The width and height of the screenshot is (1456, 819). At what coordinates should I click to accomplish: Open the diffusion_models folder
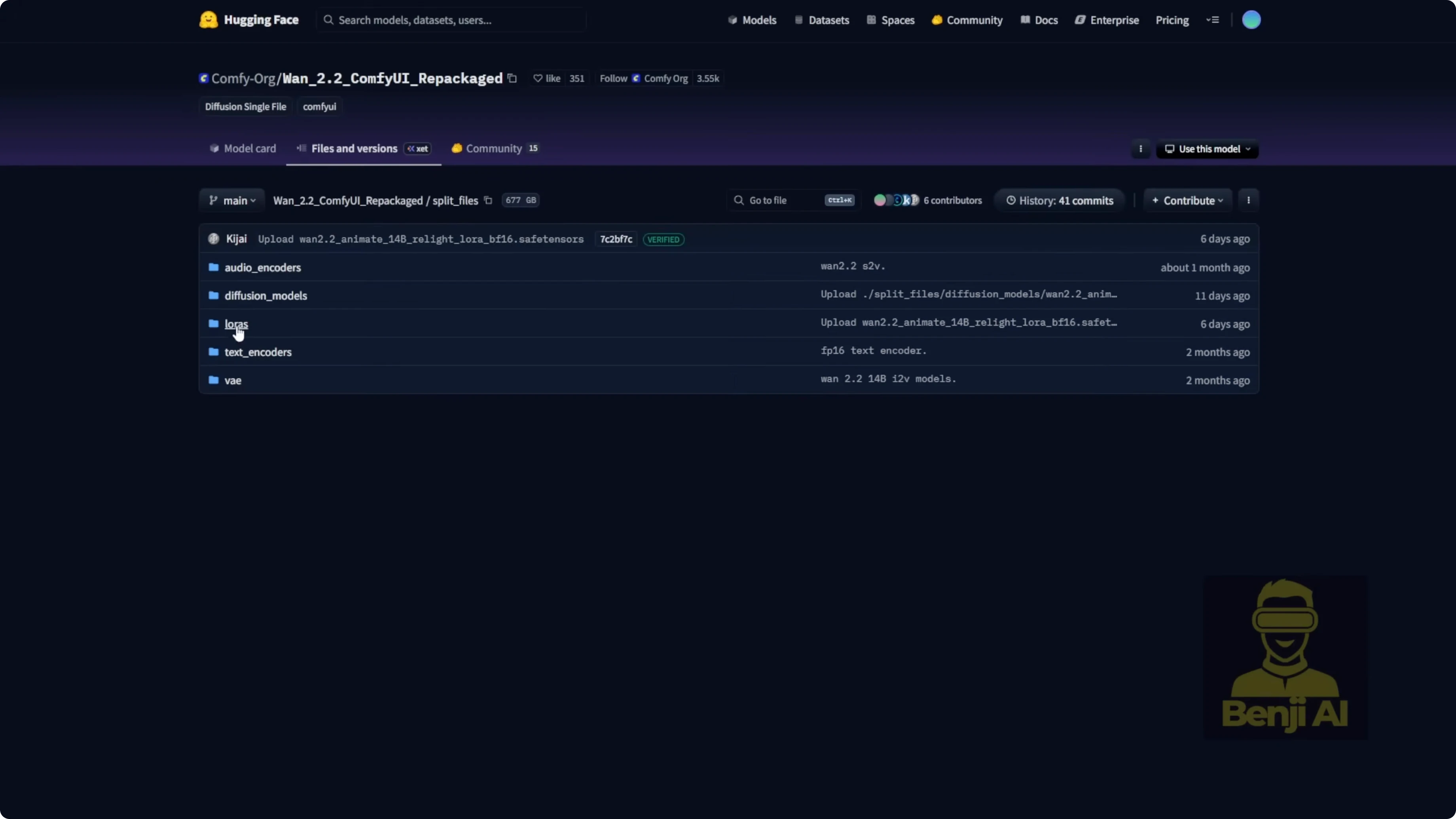point(265,296)
